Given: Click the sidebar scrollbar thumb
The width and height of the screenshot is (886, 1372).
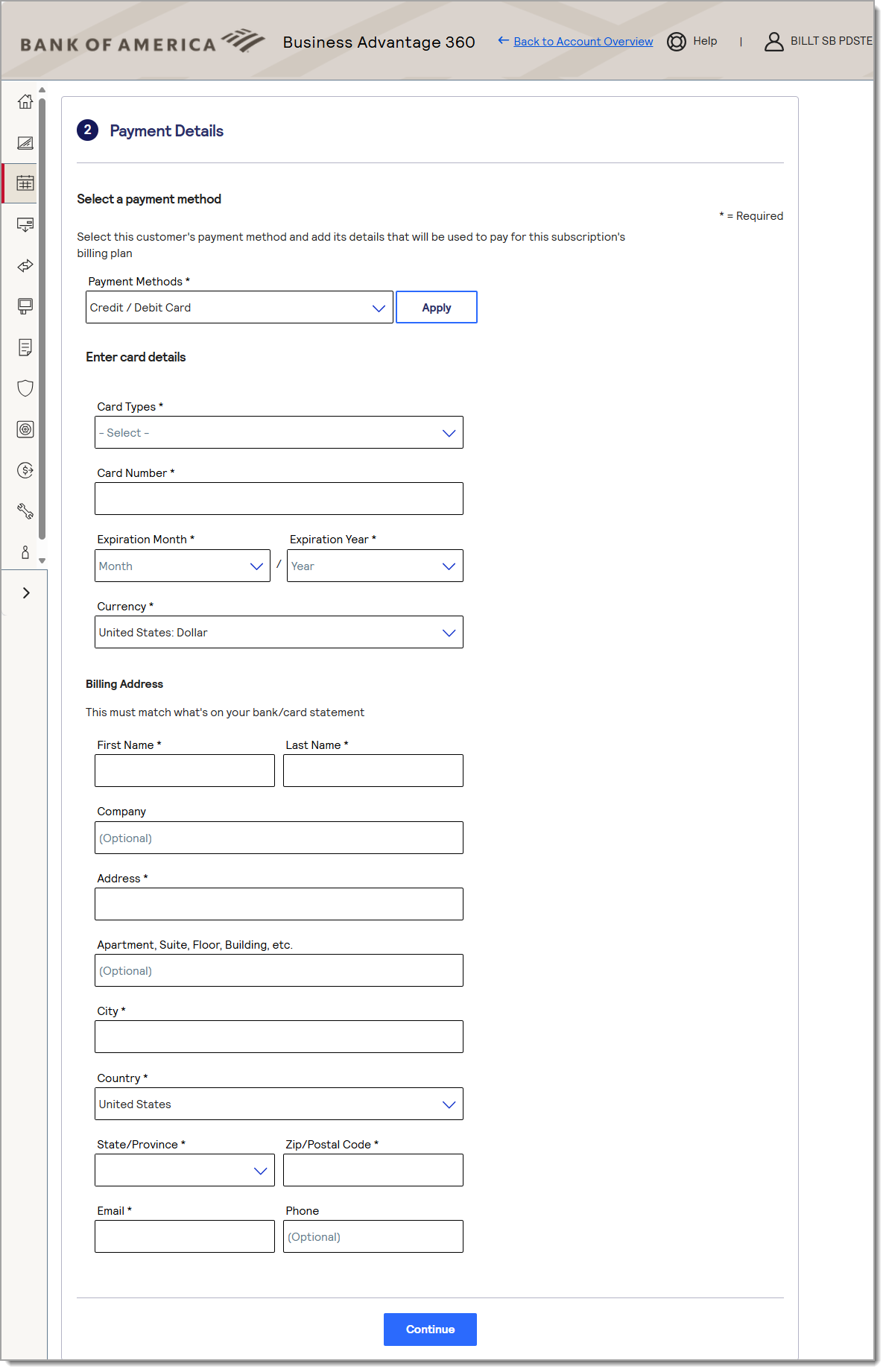Looking at the screenshot, I should (42, 319).
